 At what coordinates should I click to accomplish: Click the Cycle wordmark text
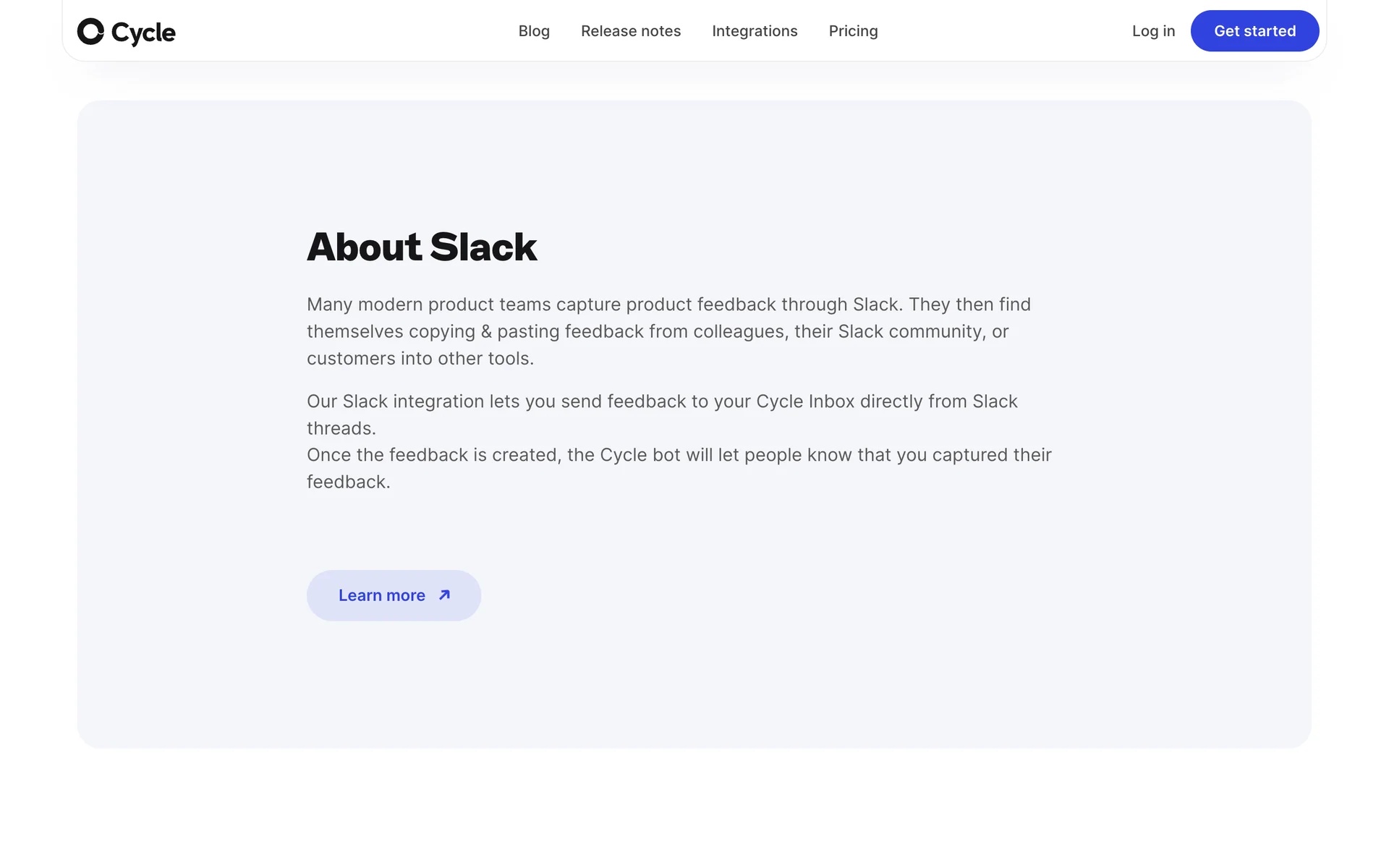(143, 33)
